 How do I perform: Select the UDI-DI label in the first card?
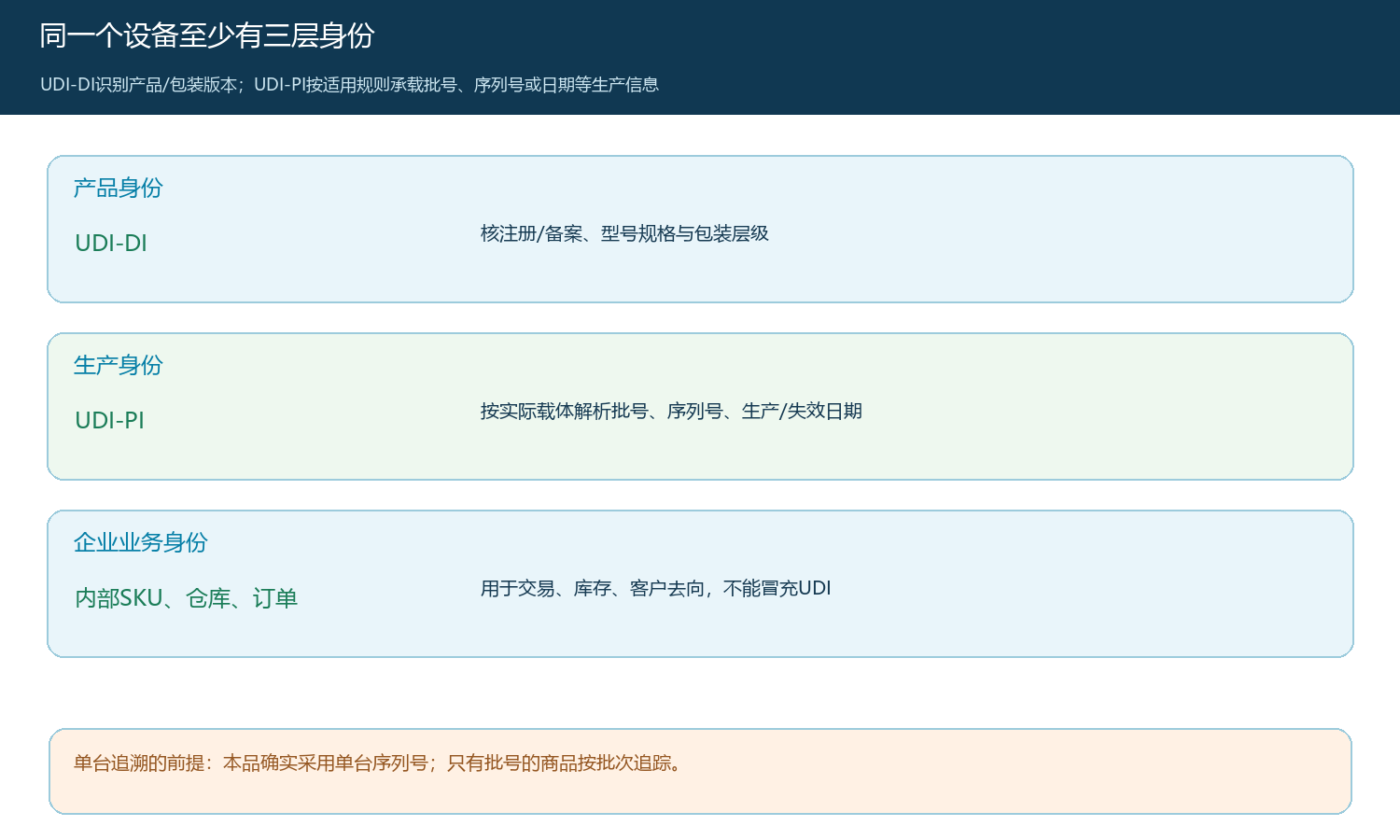click(x=111, y=243)
